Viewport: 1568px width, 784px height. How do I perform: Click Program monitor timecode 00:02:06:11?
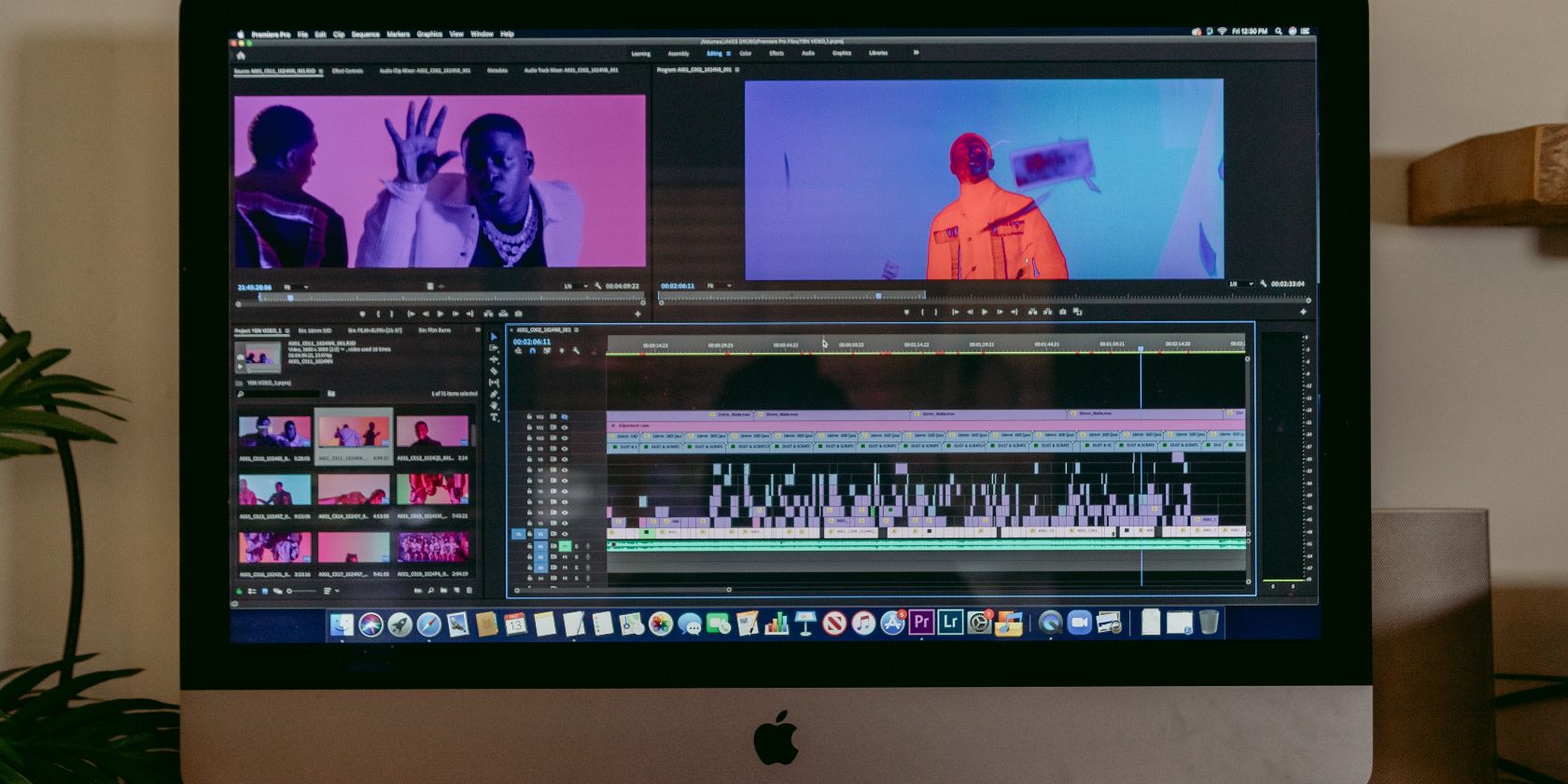point(678,286)
